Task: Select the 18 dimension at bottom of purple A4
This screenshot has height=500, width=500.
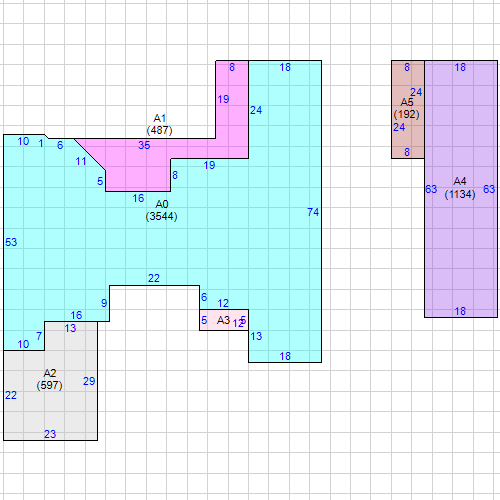Action: [460, 311]
